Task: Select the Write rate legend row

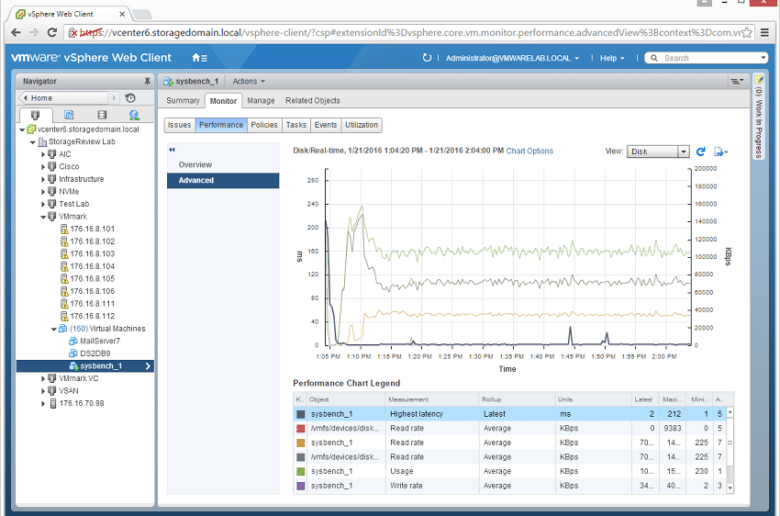Action: tap(510, 486)
